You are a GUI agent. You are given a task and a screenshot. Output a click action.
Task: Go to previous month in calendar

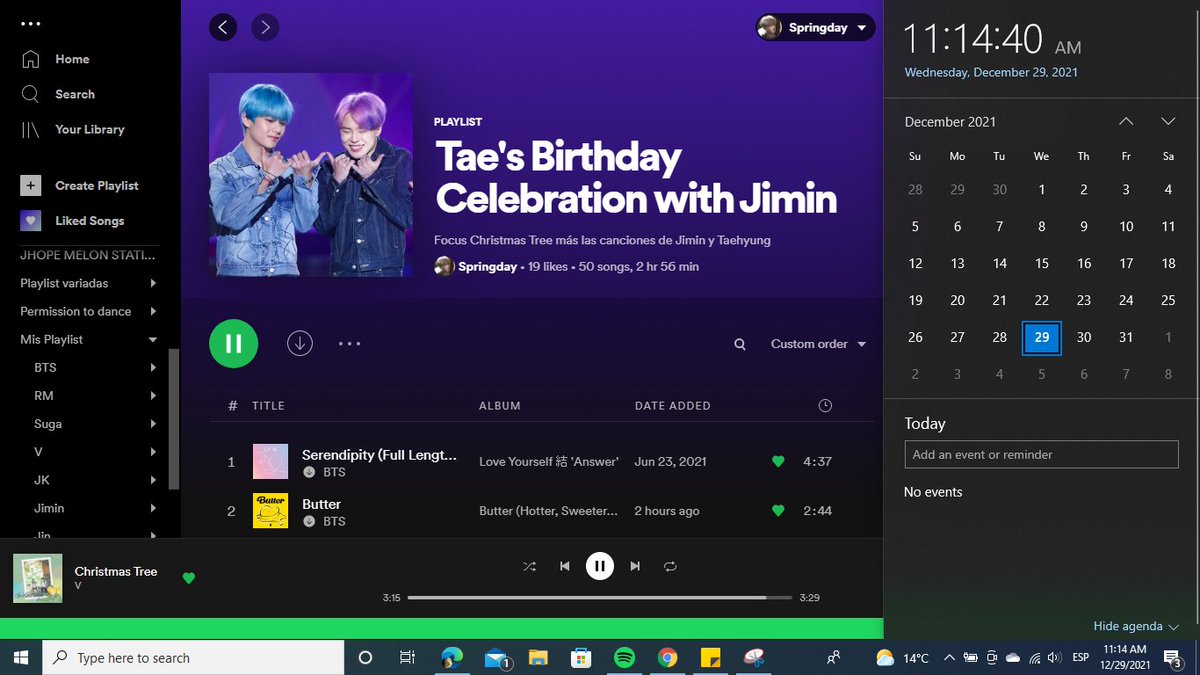(x=1126, y=121)
